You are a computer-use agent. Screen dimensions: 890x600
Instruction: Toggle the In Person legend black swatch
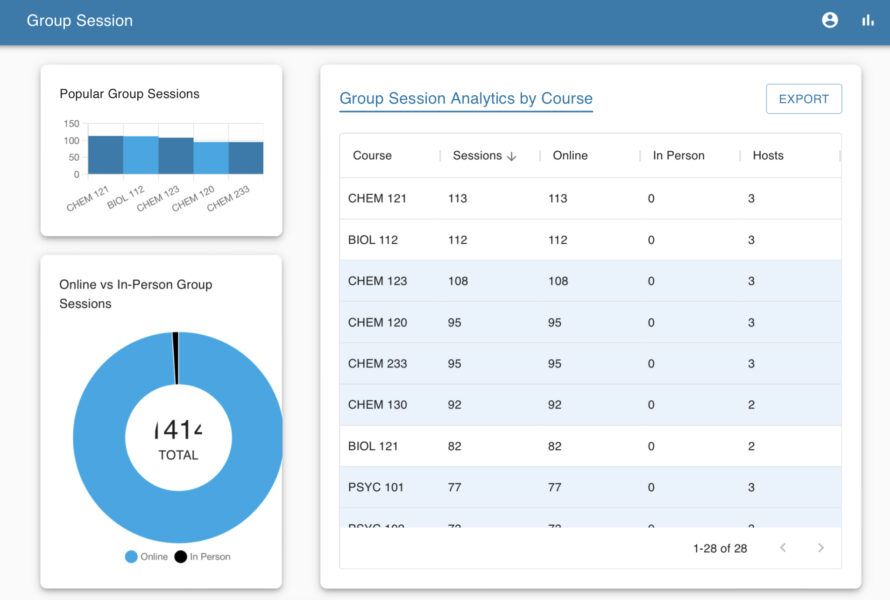180,557
